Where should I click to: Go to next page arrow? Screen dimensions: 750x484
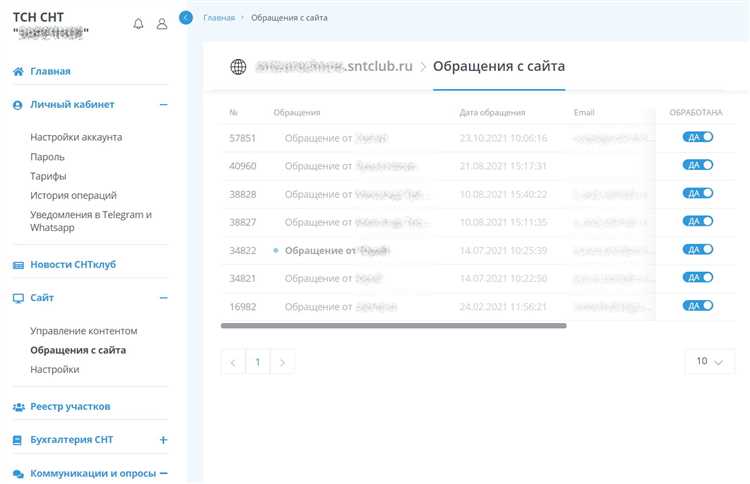click(x=282, y=362)
